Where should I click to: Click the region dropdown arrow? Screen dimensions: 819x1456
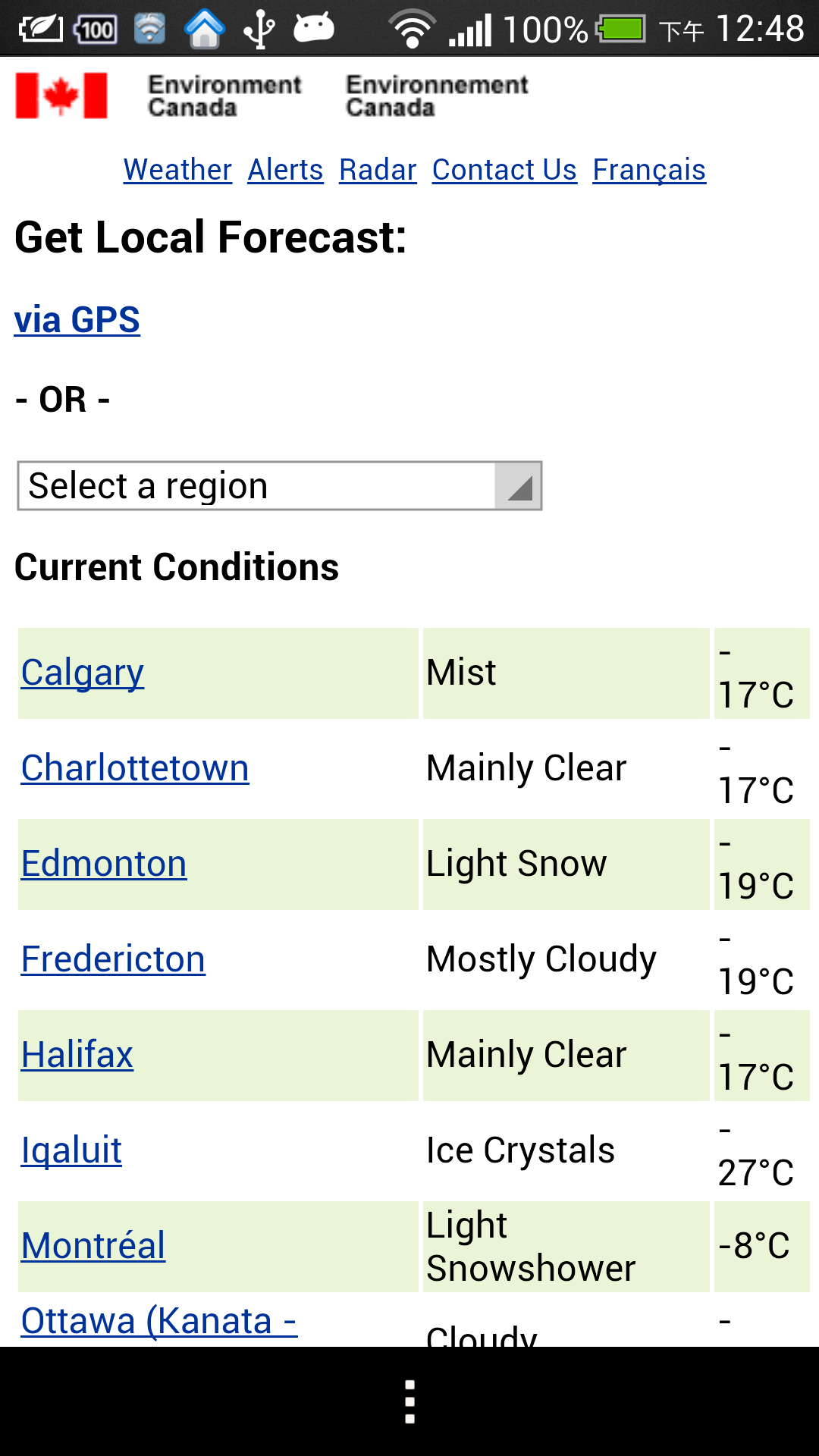[519, 486]
